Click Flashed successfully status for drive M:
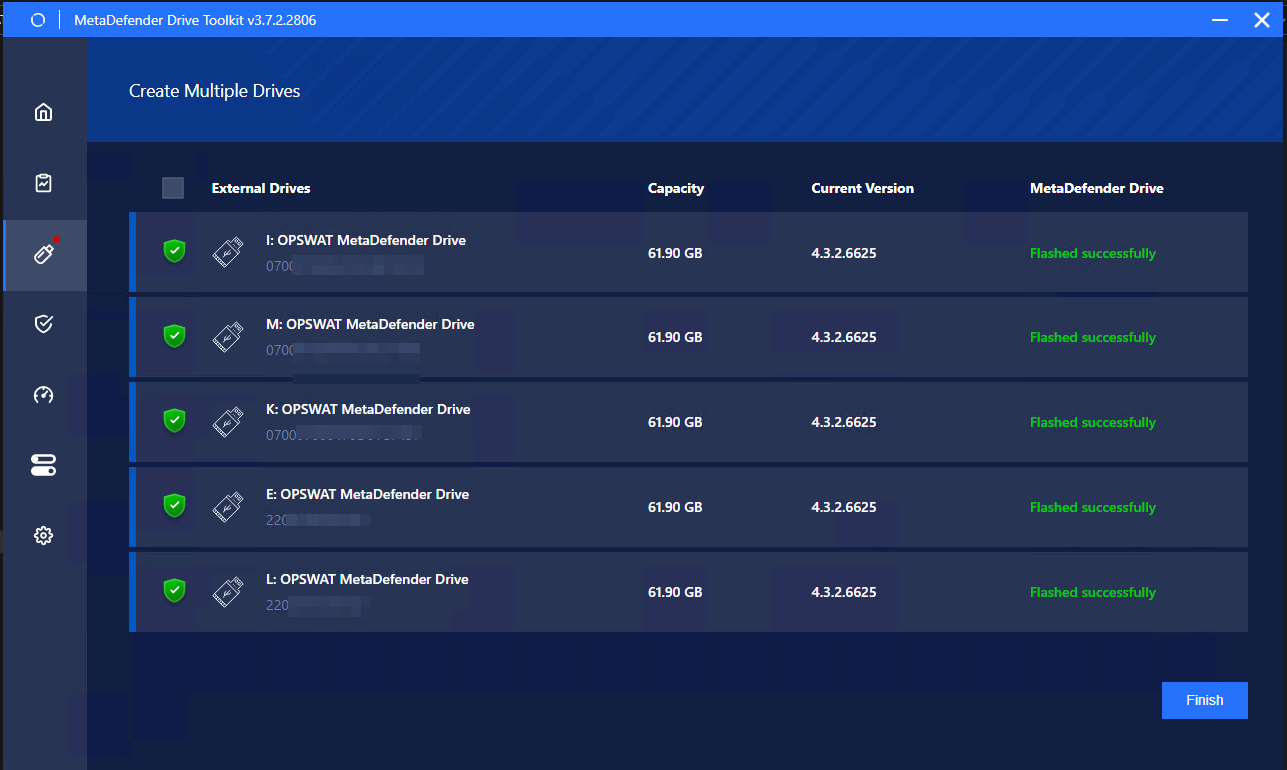 (x=1093, y=337)
